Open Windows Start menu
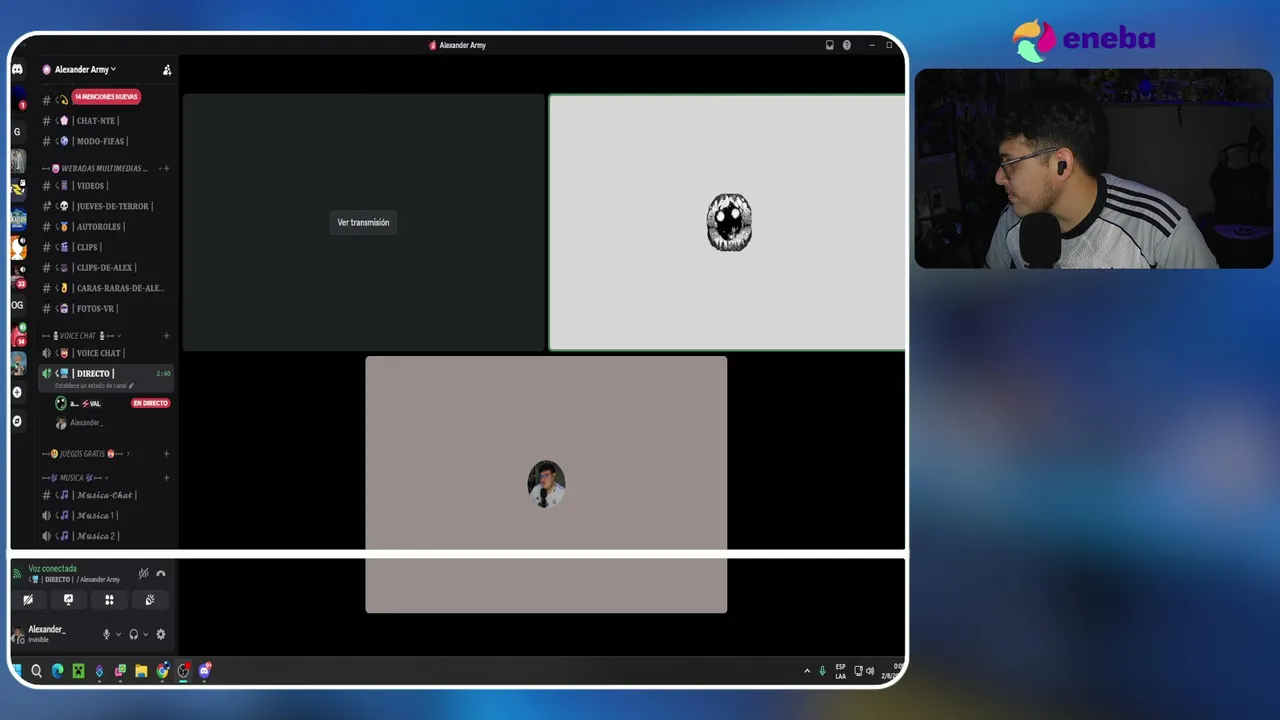Image resolution: width=1280 pixels, height=720 pixels. click(x=16, y=671)
